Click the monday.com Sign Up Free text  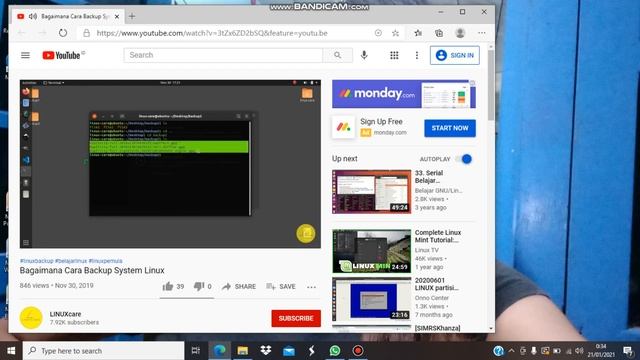click(x=381, y=122)
